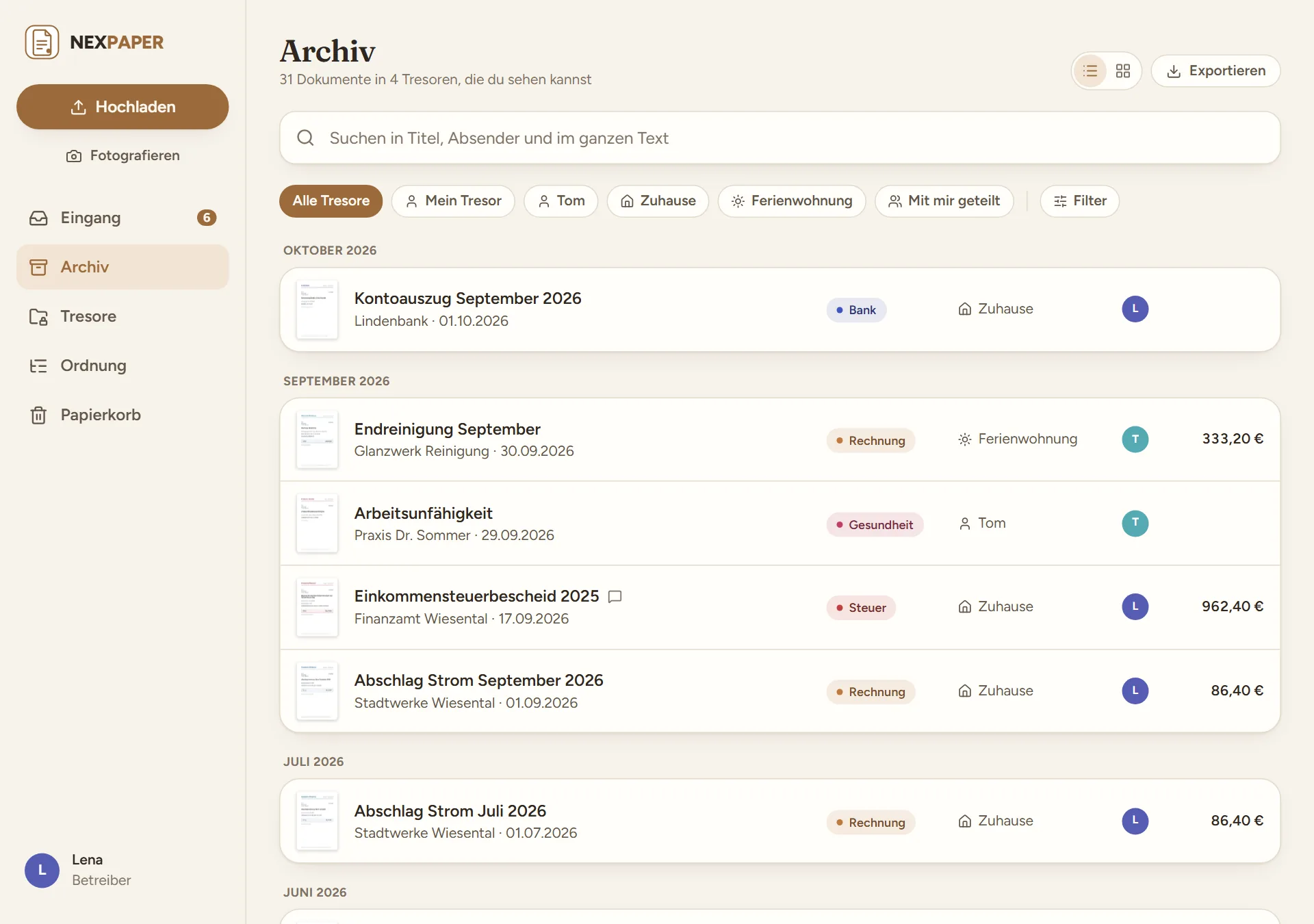Open Endreinigung September document
1314x924 pixels.
click(x=780, y=439)
